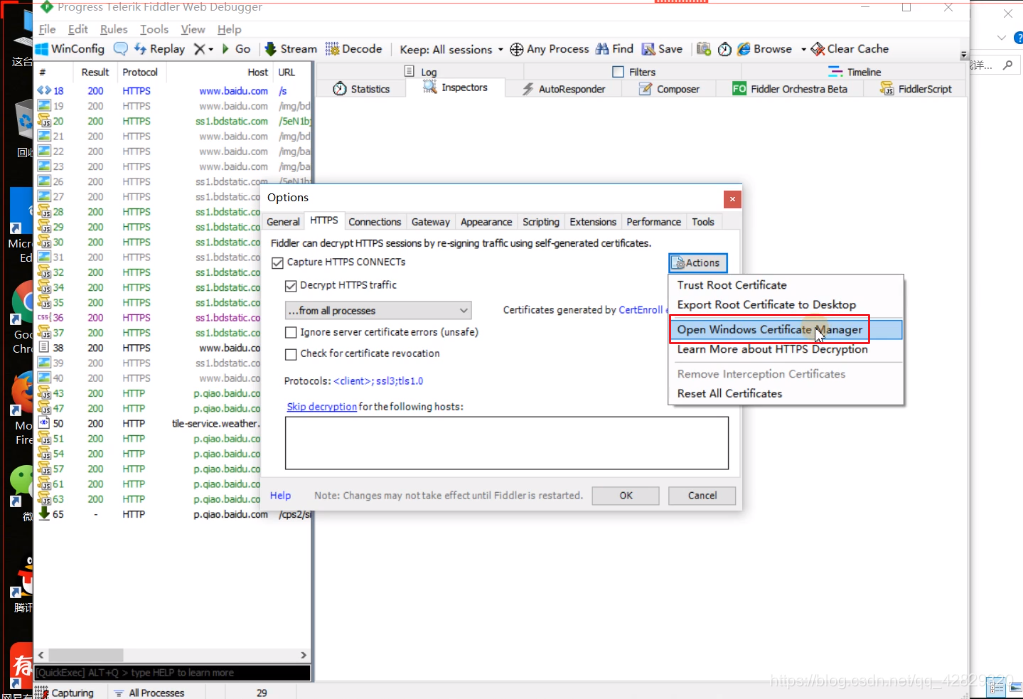1023x699 pixels.
Task: Switch to Appearance options tab
Action: point(486,222)
